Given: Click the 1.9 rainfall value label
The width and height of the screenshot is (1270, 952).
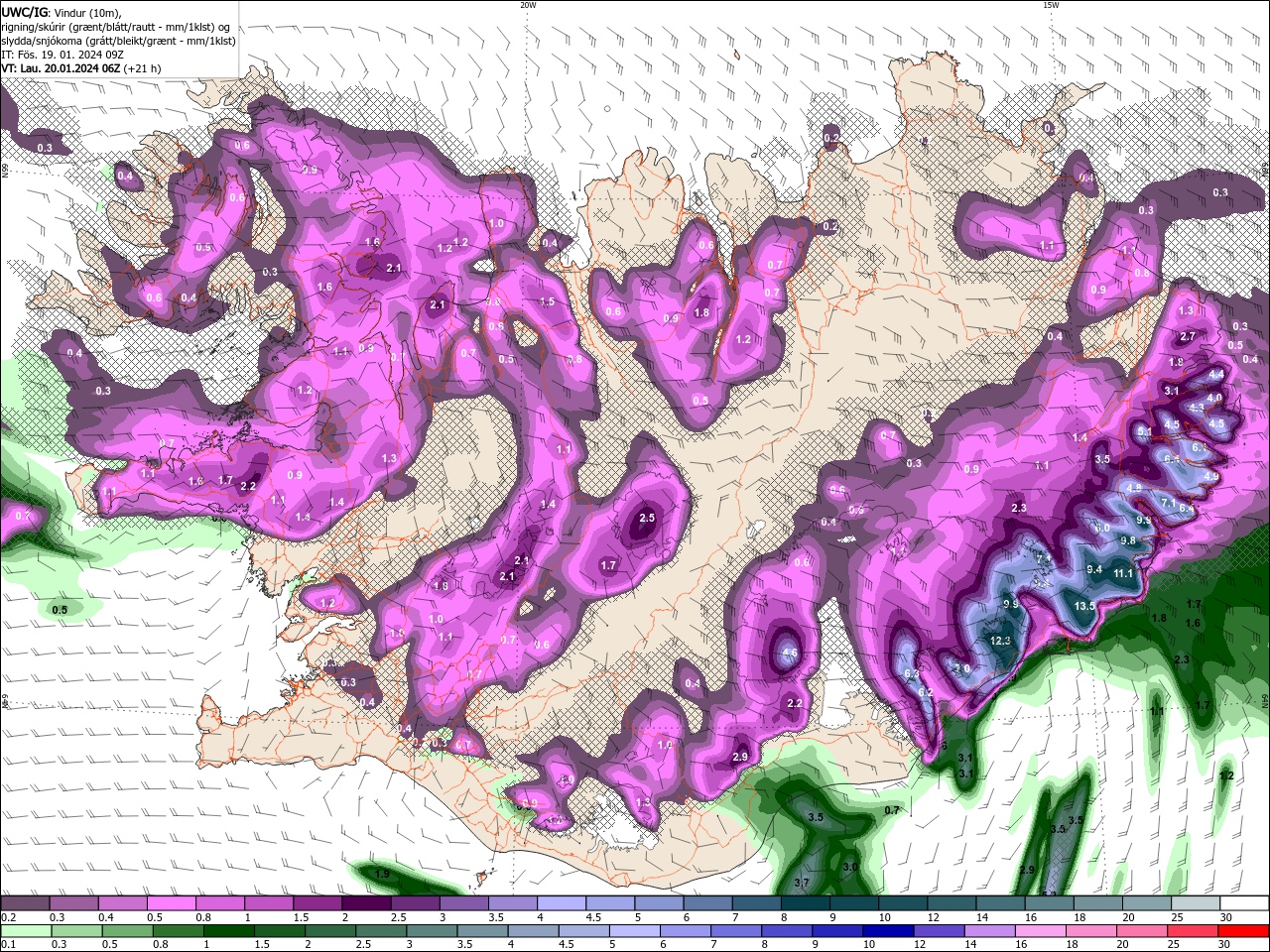Looking at the screenshot, I should click(x=382, y=874).
